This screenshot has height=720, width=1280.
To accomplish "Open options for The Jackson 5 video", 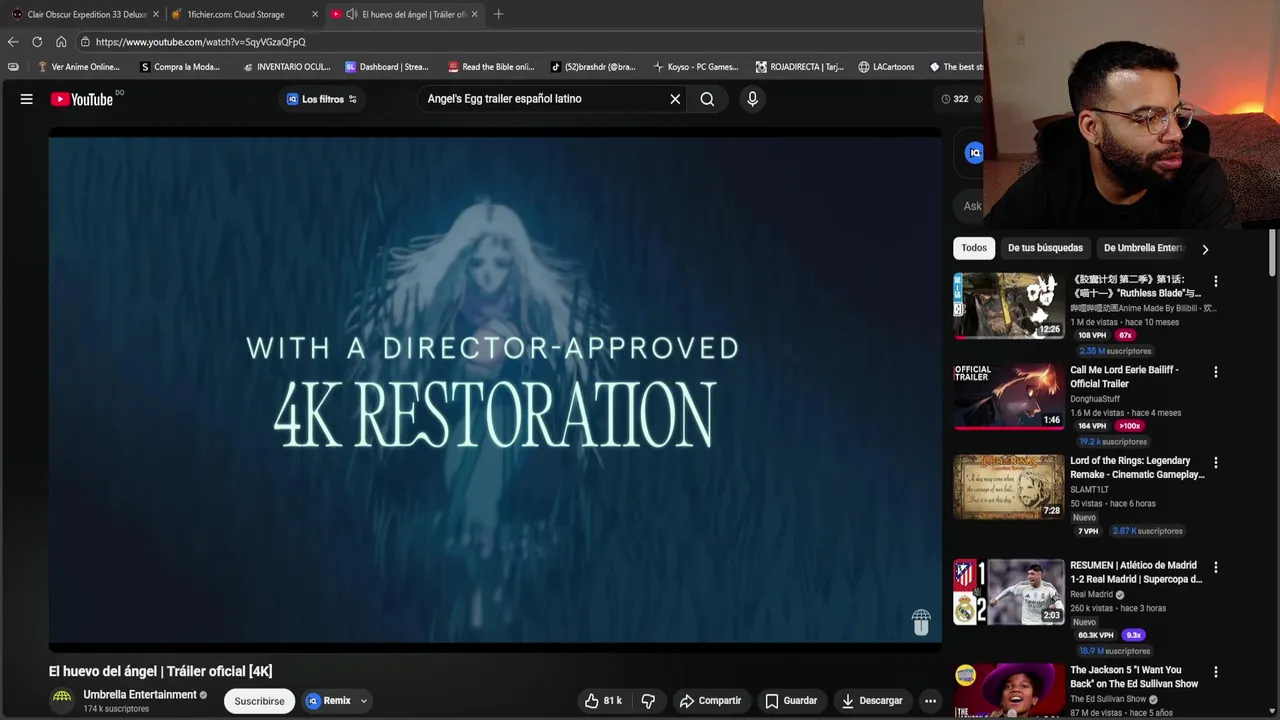I will 1215,672.
